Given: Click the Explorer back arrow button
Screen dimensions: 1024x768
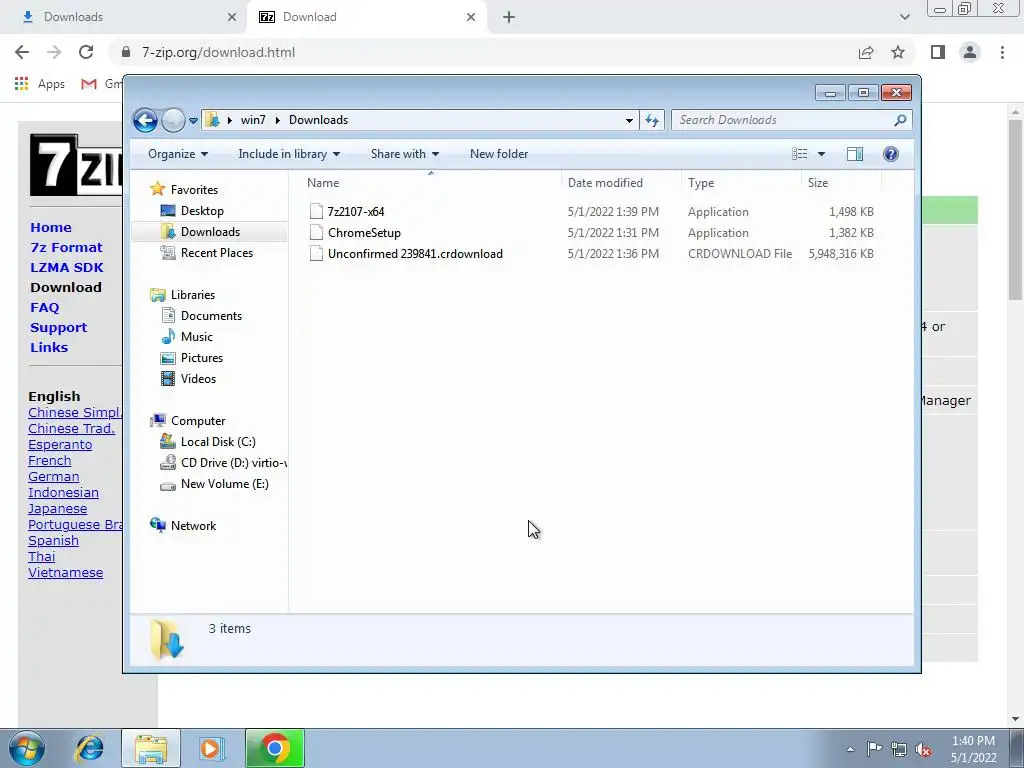Looking at the screenshot, I should tap(145, 120).
